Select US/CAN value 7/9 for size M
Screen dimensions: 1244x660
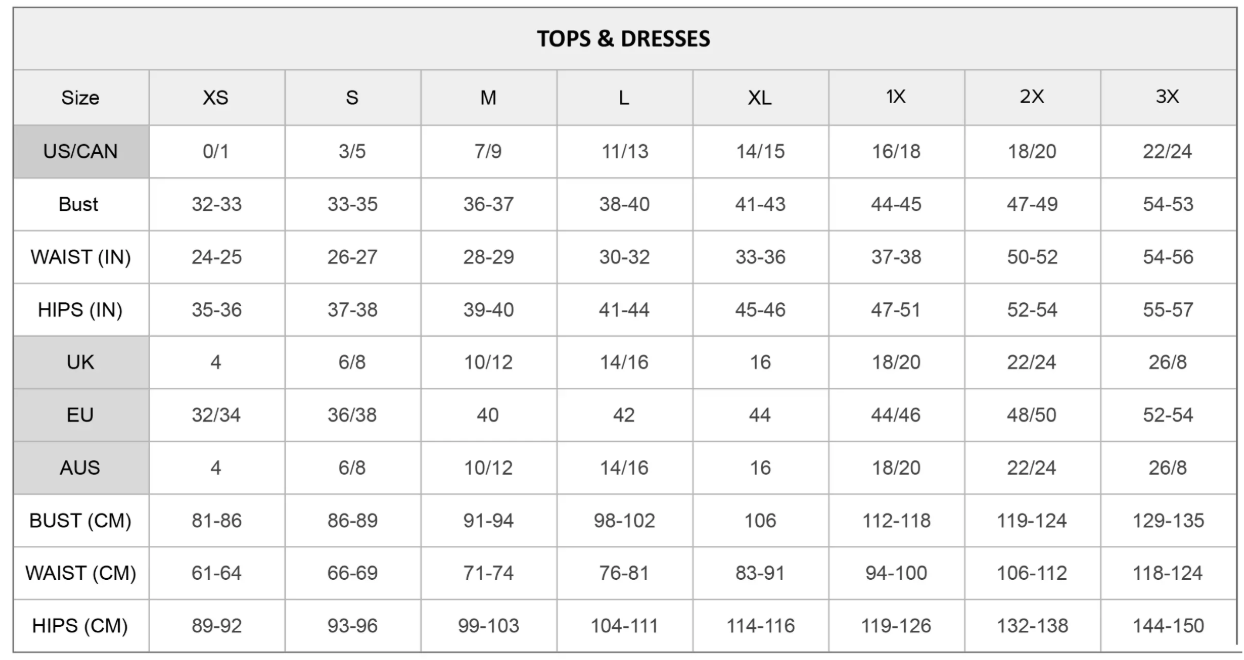point(488,152)
